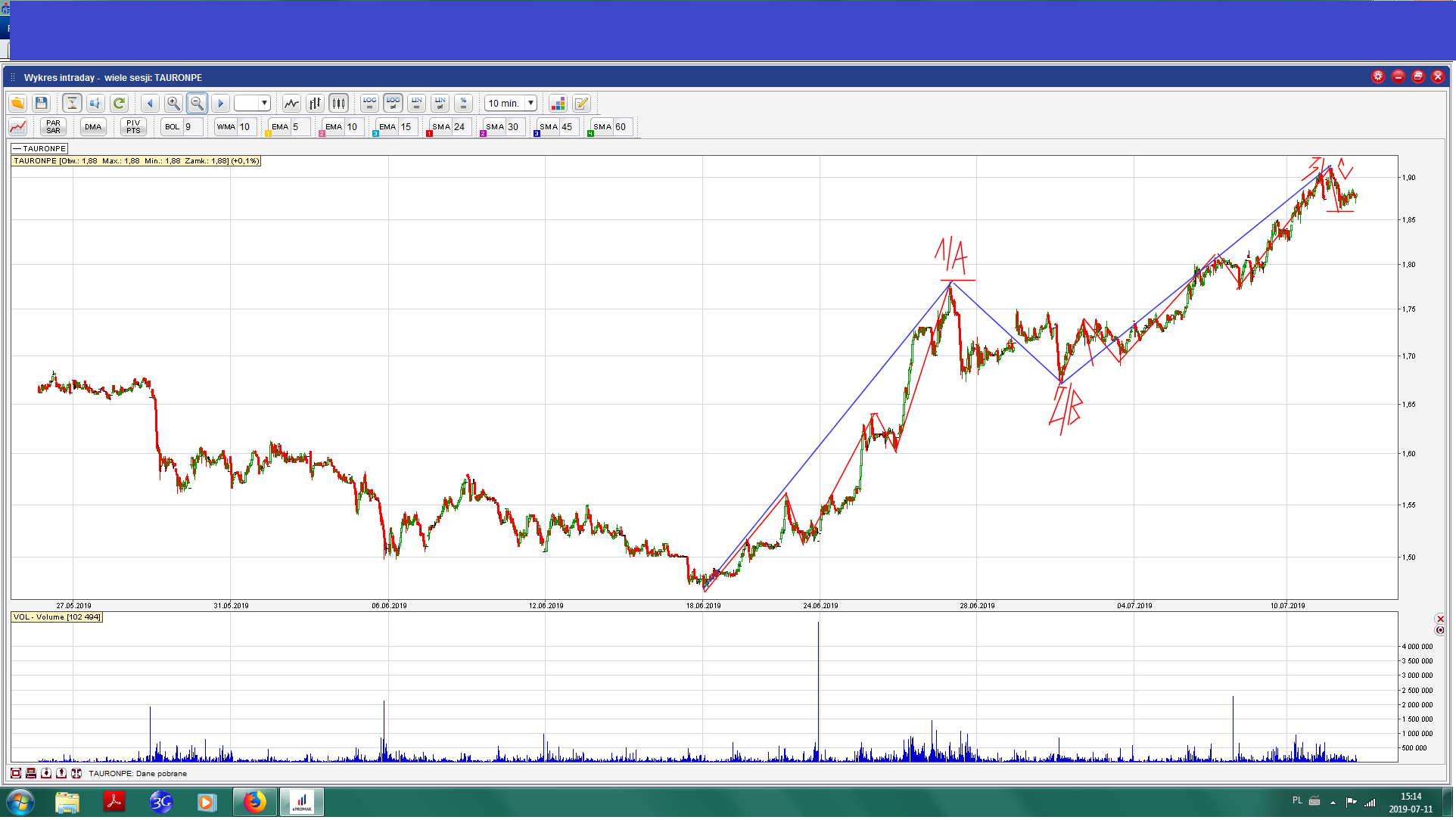Click the EMA 15 moving average button
This screenshot has height=820, width=1456.
pos(387,127)
